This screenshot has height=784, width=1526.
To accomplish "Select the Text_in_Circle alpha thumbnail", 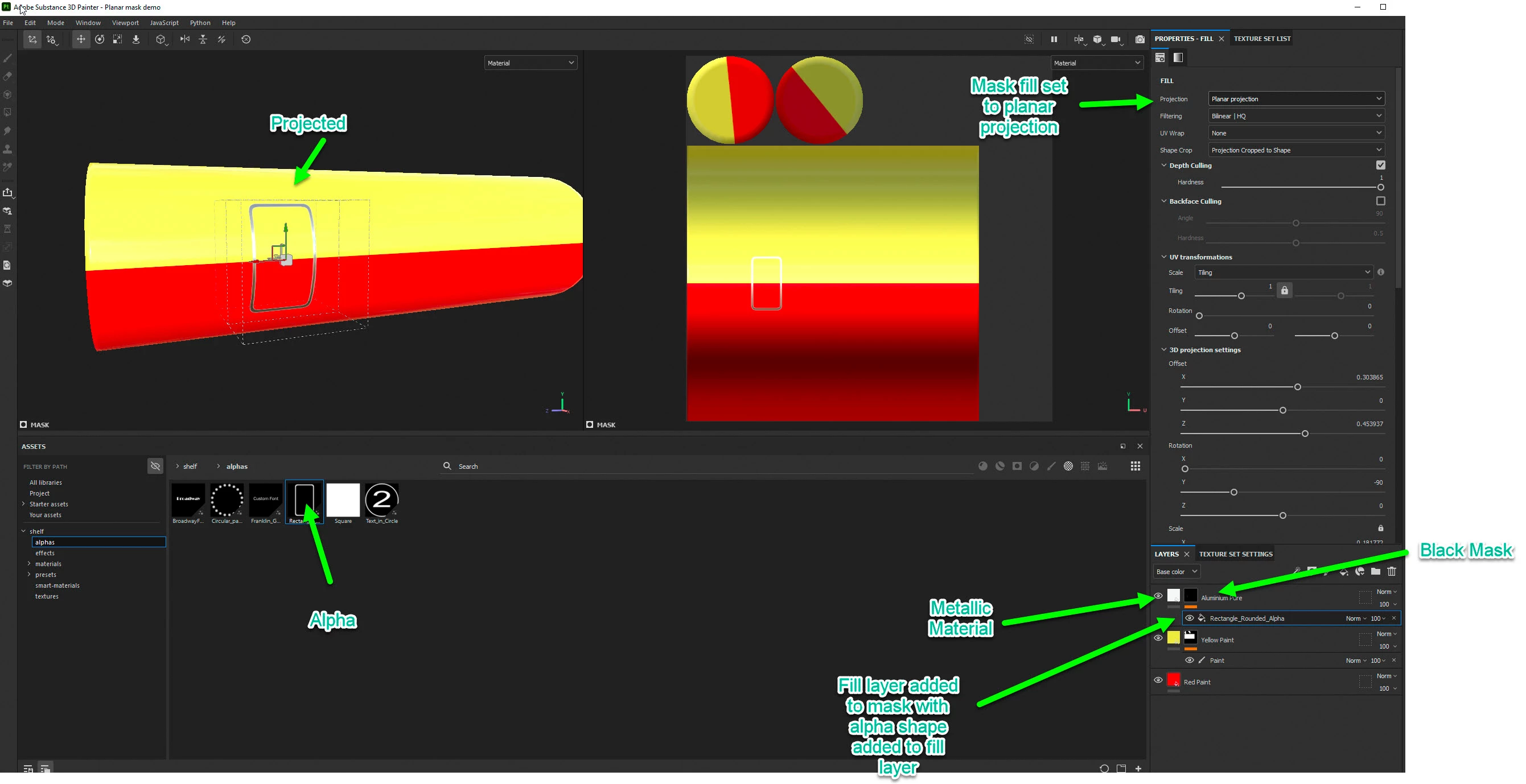I will tap(381, 500).
